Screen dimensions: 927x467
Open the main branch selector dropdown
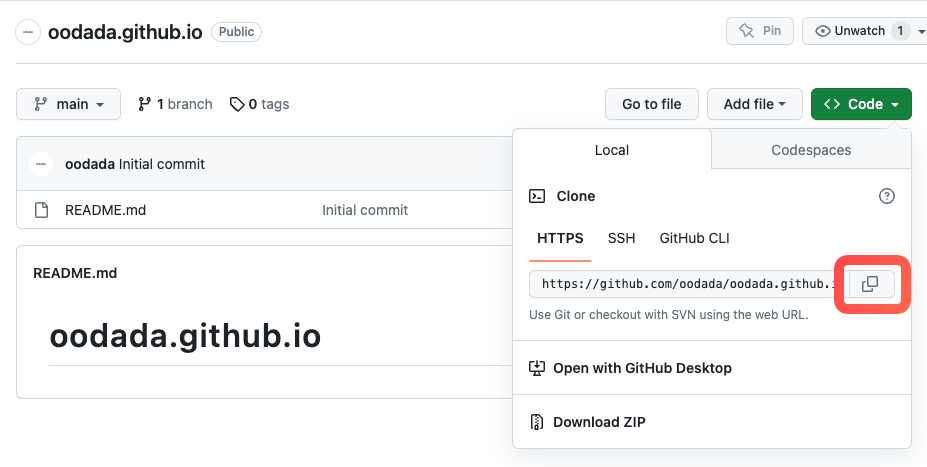coord(69,104)
